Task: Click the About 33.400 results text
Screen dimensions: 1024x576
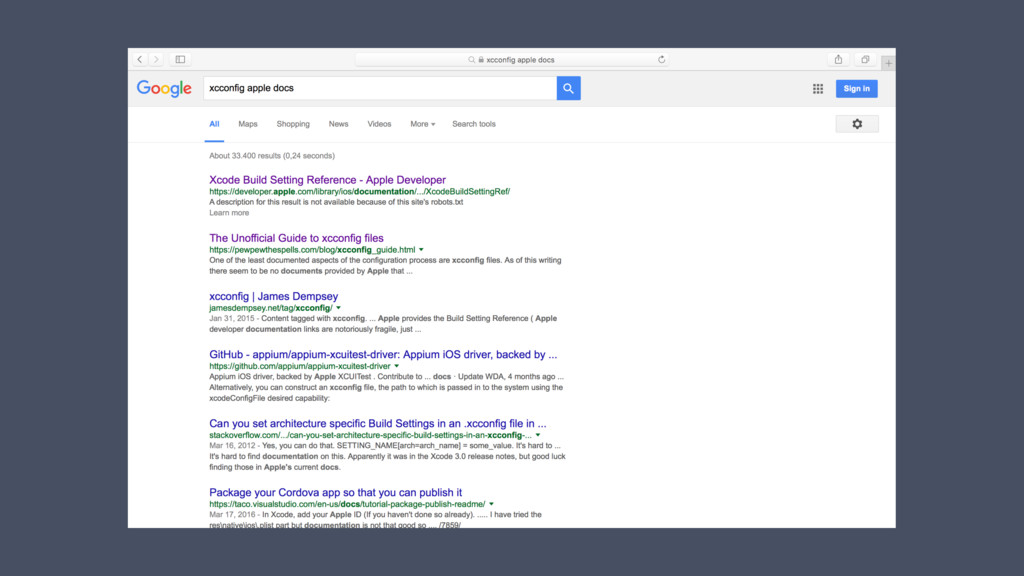Action: [272, 155]
